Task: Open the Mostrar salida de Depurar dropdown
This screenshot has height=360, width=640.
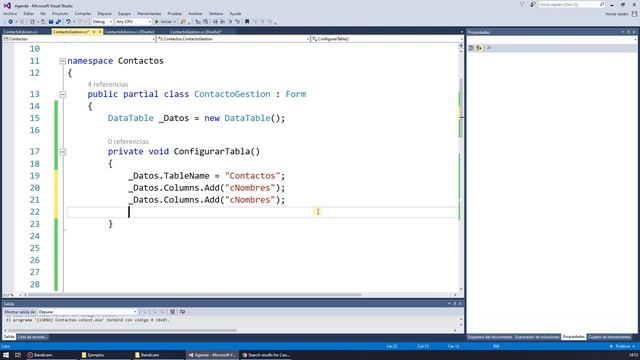Action: pos(87,312)
